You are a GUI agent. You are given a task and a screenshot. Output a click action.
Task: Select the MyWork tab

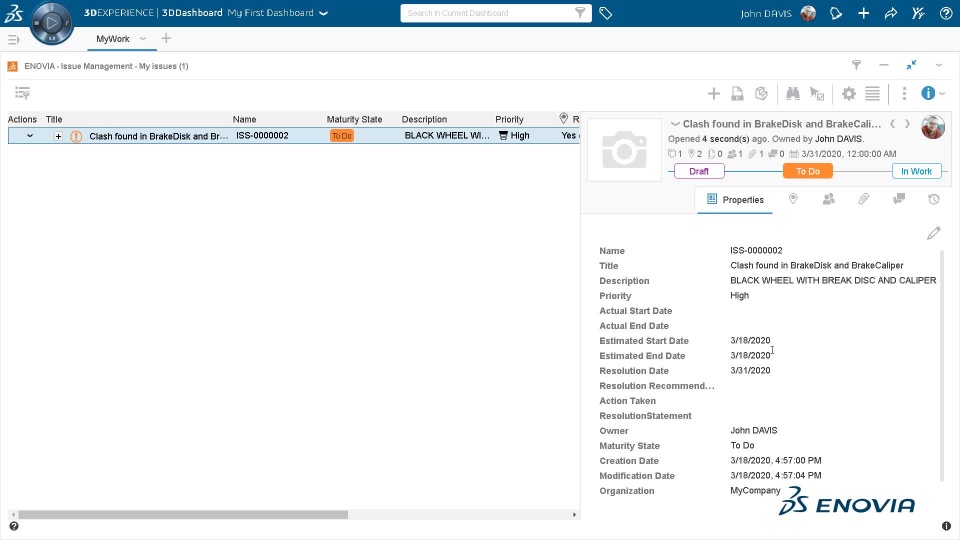coord(113,39)
